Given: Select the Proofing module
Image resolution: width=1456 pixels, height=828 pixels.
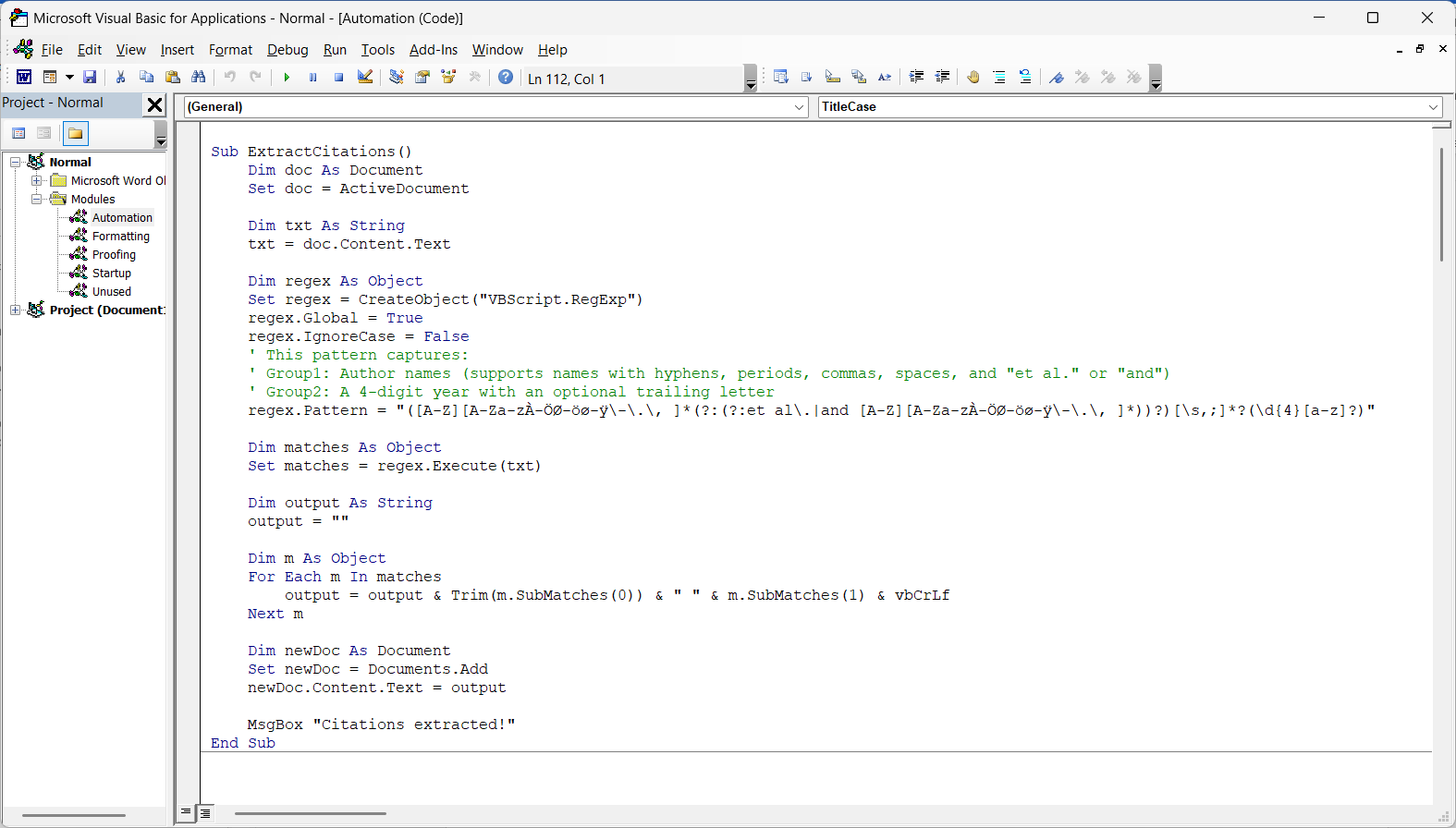Looking at the screenshot, I should (x=114, y=254).
